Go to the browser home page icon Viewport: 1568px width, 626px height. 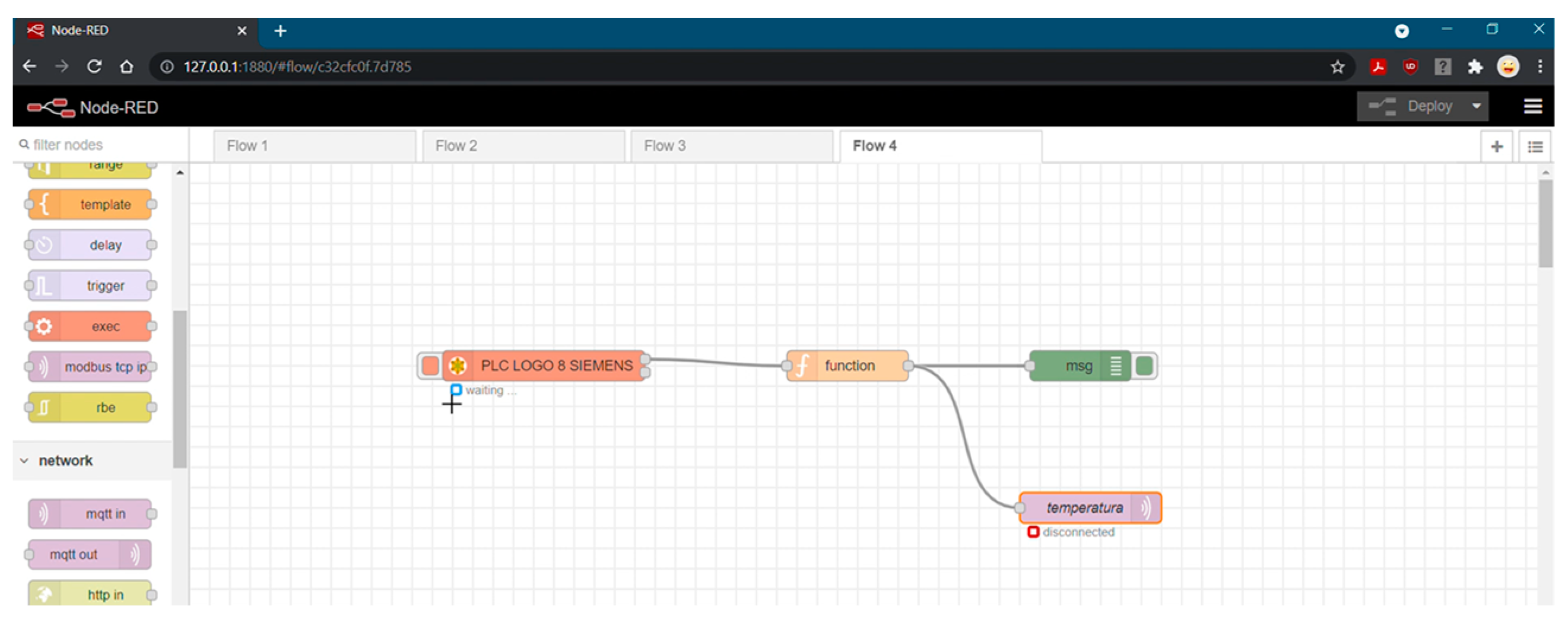(x=126, y=66)
